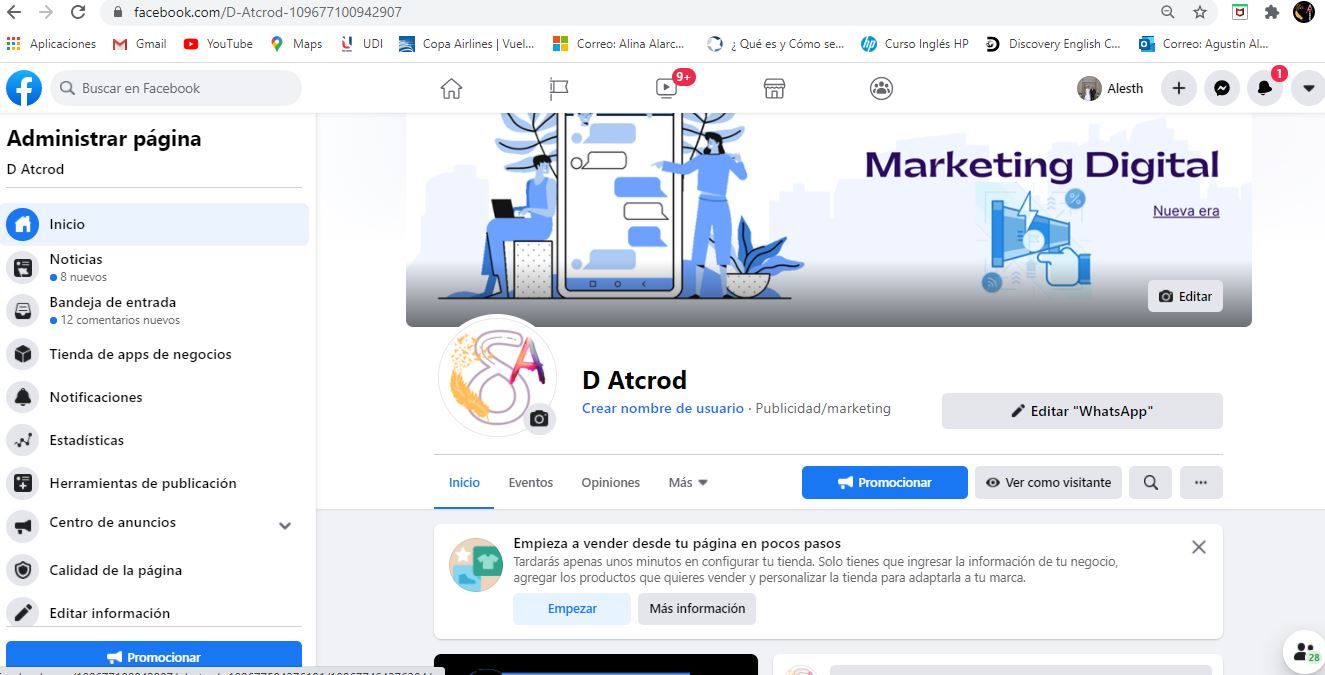Open the Gmail bookmark
This screenshot has height=675, width=1325.
(140, 44)
